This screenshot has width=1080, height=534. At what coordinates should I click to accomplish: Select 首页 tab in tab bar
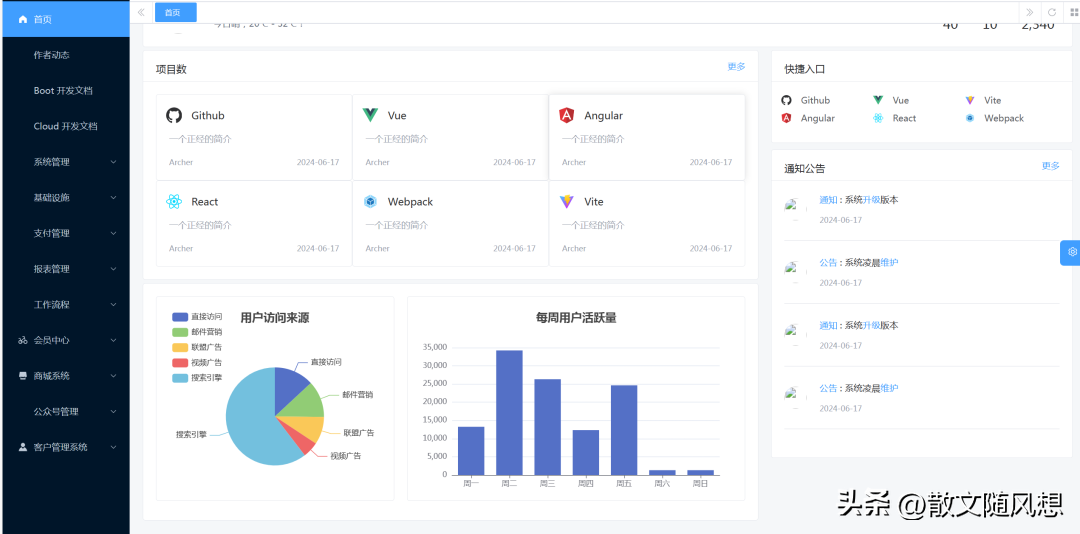coord(175,12)
